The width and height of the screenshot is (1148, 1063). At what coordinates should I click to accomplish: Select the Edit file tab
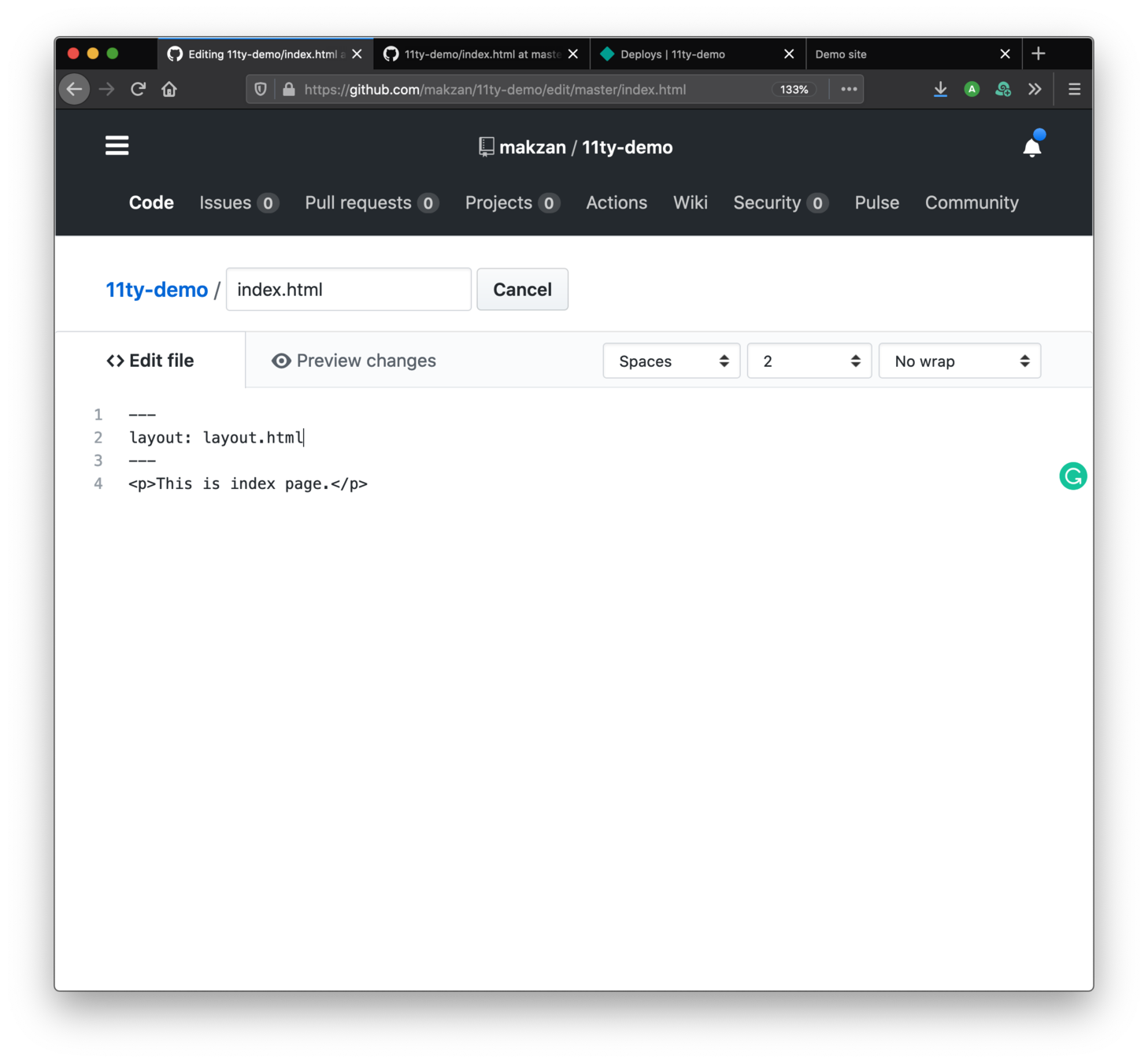tap(150, 361)
